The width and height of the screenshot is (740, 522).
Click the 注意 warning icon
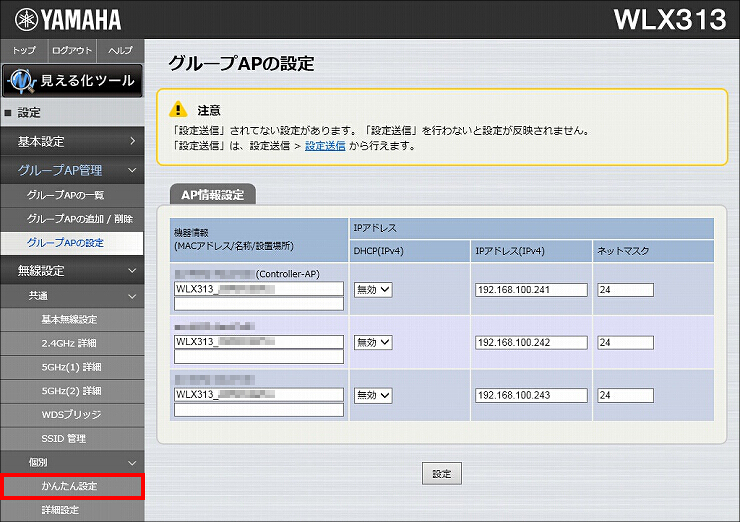pos(178,109)
